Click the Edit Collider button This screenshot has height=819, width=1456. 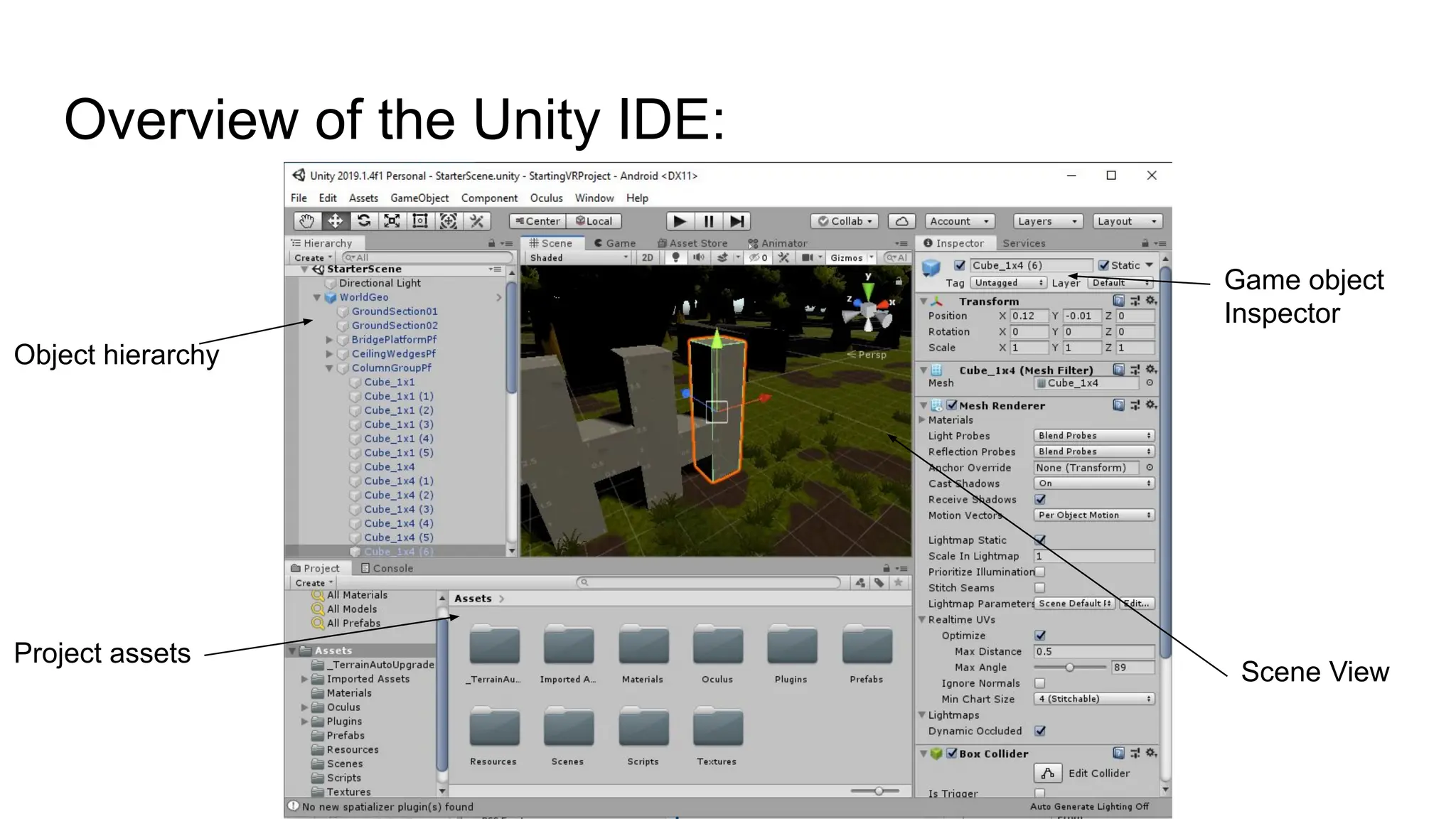pos(1048,773)
